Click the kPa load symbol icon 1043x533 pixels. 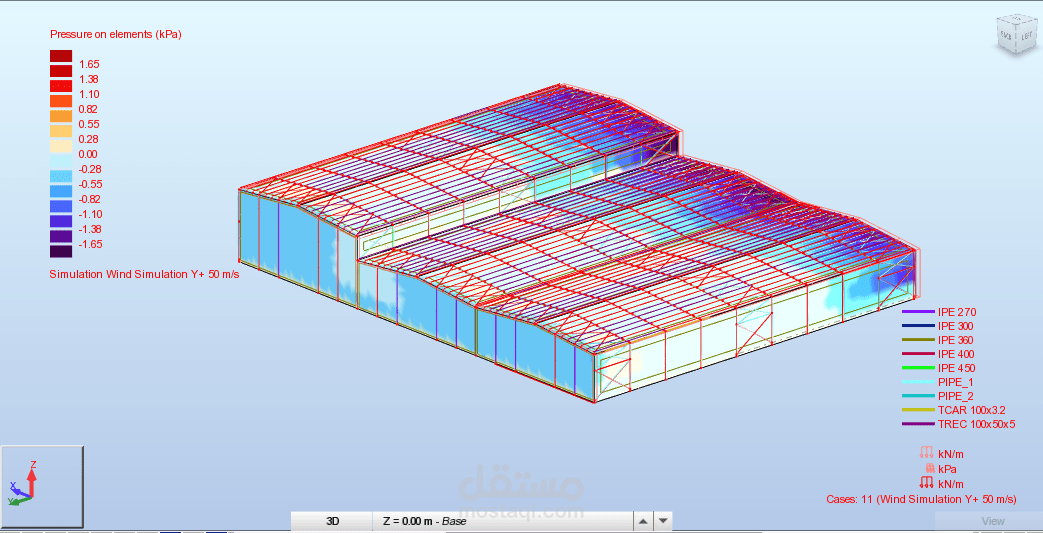pos(930,468)
